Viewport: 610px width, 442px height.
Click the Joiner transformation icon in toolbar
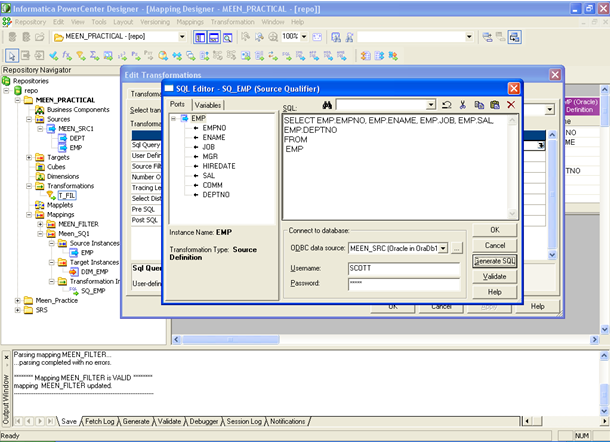[177, 56]
